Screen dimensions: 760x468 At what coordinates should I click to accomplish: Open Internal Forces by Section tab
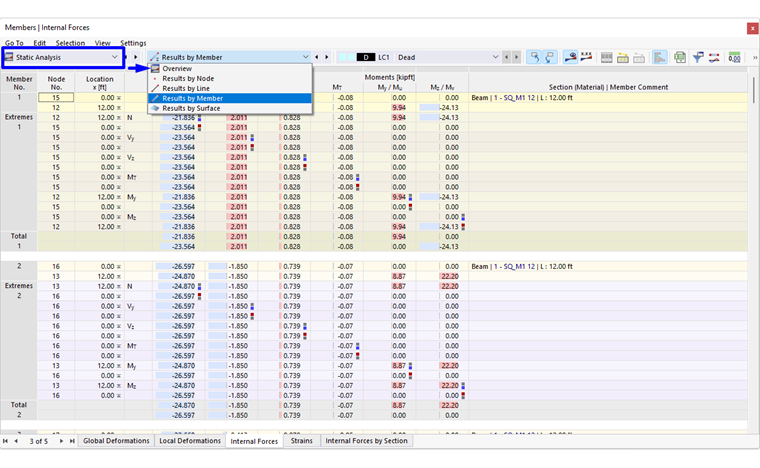(366, 441)
